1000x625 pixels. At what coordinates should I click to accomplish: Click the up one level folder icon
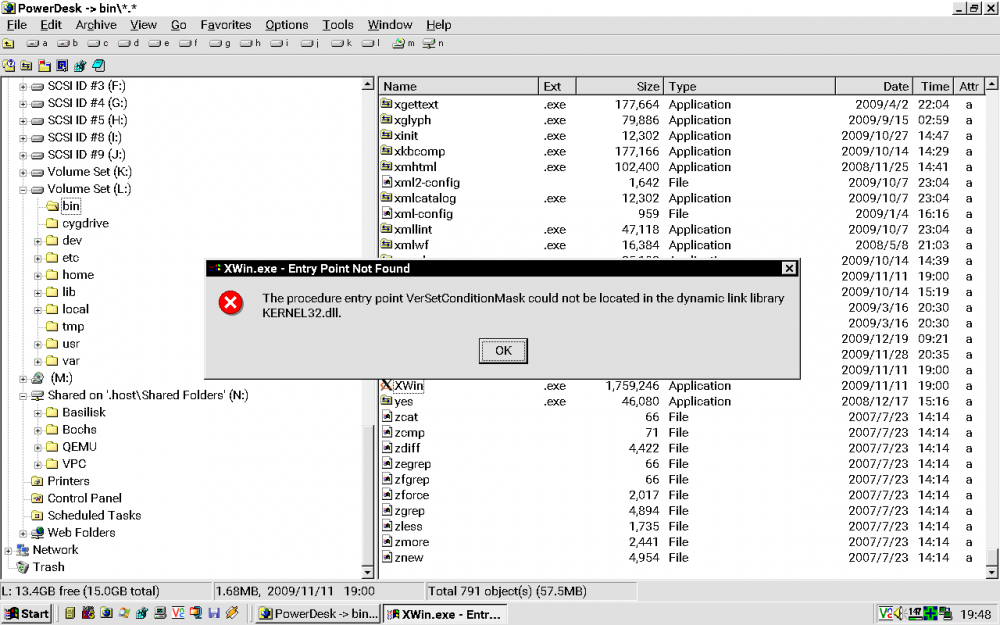9,44
